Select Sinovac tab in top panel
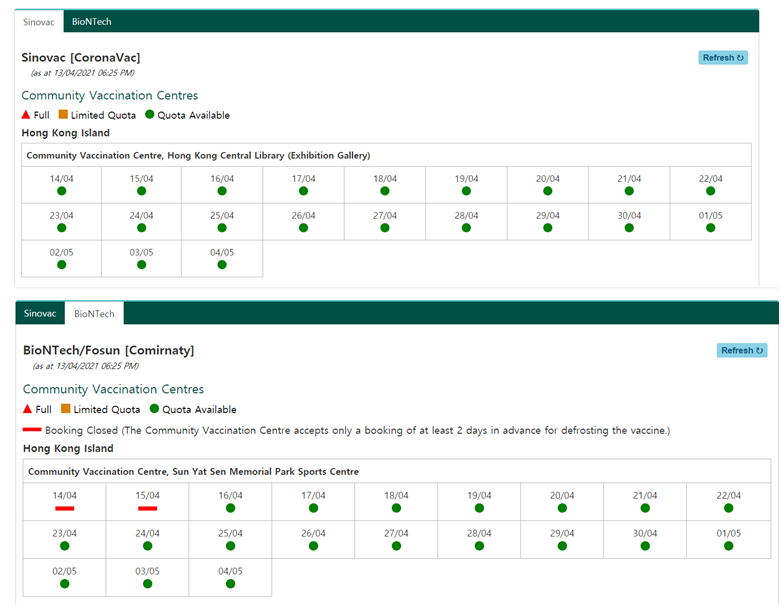The height and width of the screenshot is (605, 781). 39,21
